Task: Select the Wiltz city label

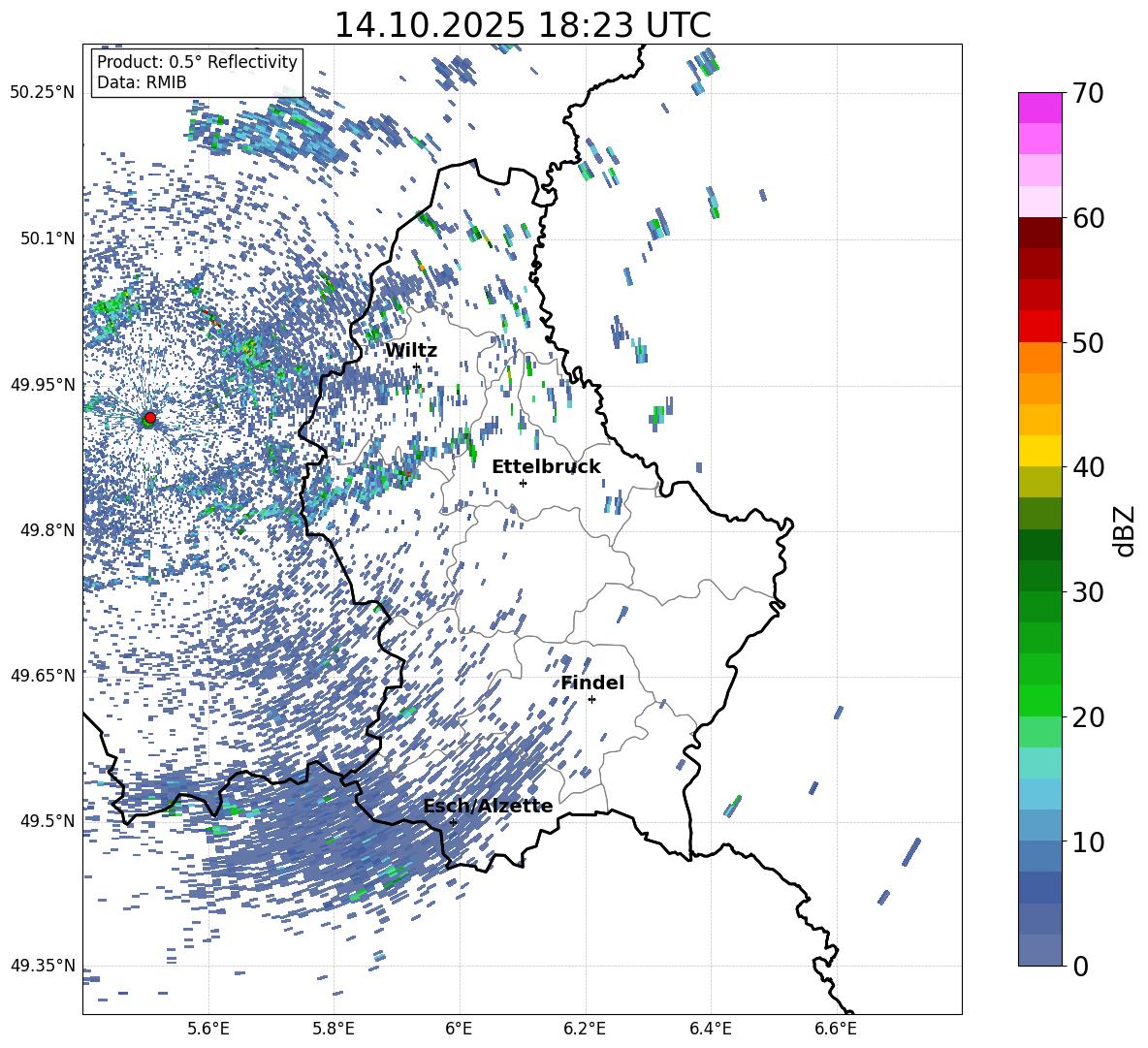Action: pyautogui.click(x=411, y=351)
